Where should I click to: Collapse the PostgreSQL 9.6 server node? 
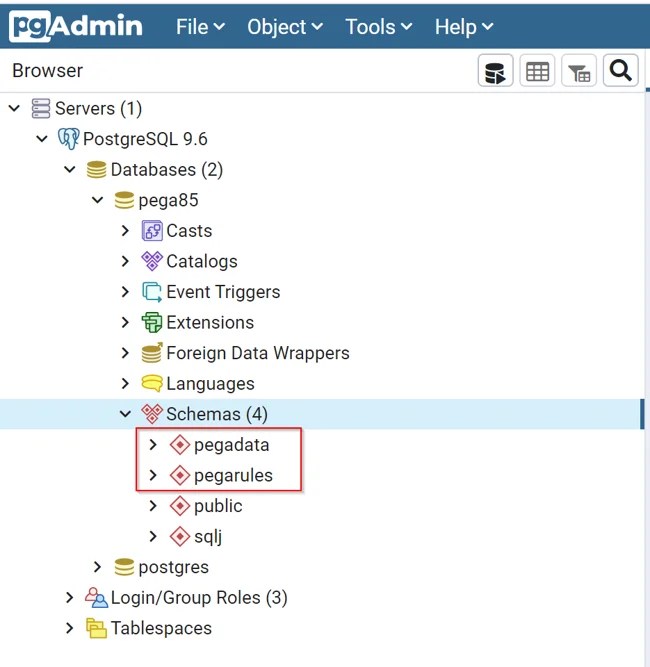coord(42,139)
